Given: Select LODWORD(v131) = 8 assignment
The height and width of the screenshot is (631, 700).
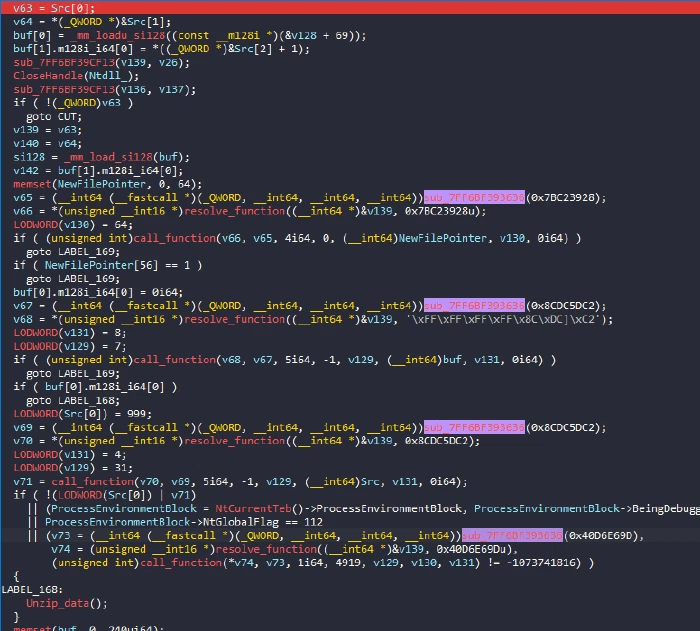Looking at the screenshot, I should 70,333.
